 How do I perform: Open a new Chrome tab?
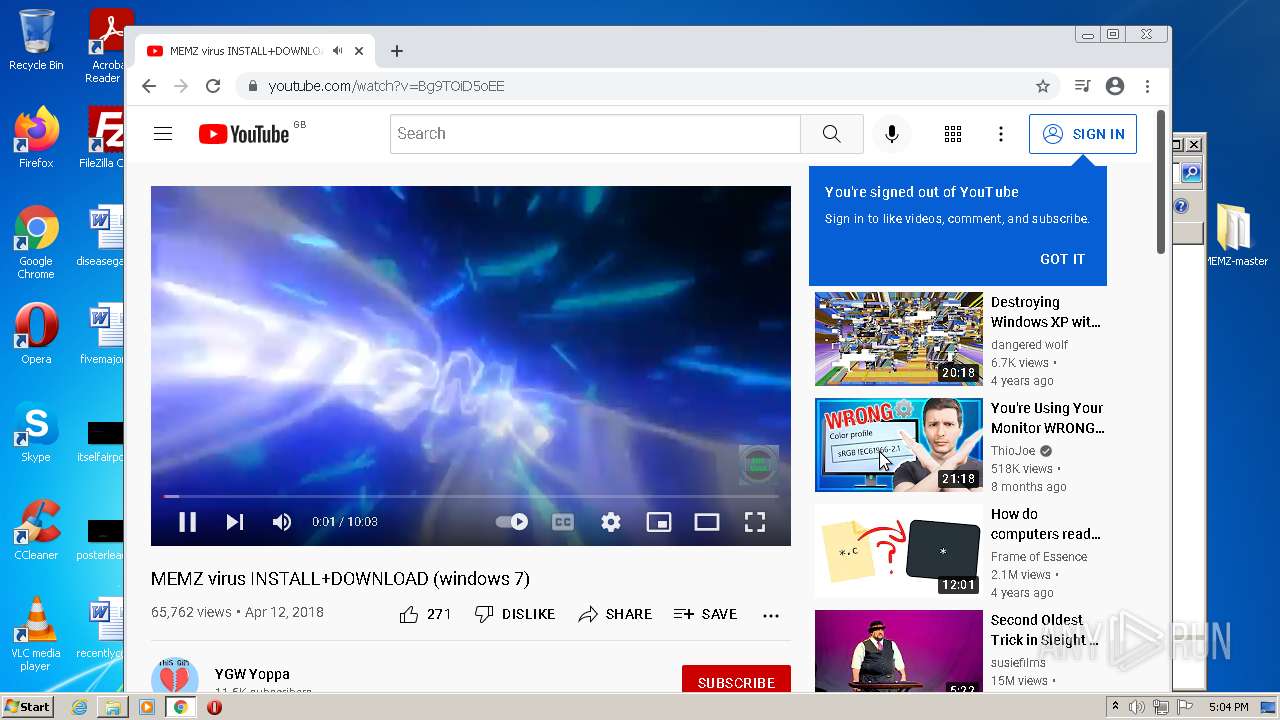pos(397,51)
